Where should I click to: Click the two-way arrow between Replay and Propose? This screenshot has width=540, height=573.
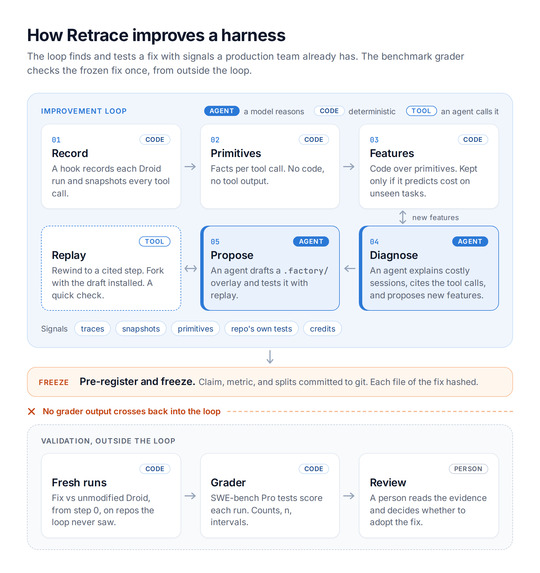click(190, 269)
